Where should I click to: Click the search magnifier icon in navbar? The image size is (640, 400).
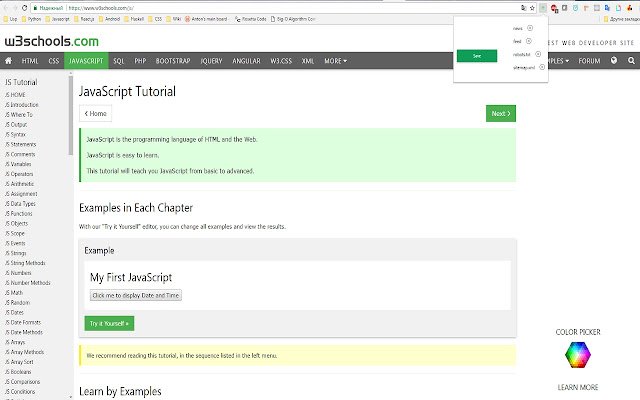pyautogui.click(x=631, y=60)
